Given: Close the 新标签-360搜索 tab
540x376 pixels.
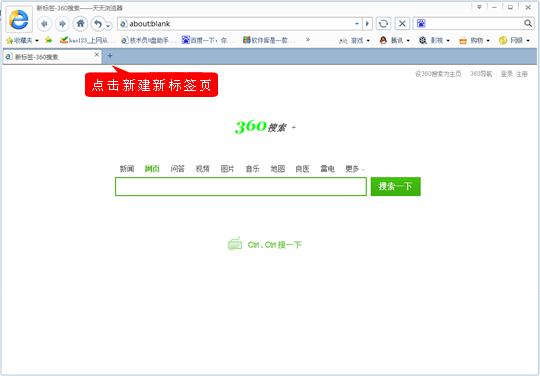Looking at the screenshot, I should pos(97,55).
